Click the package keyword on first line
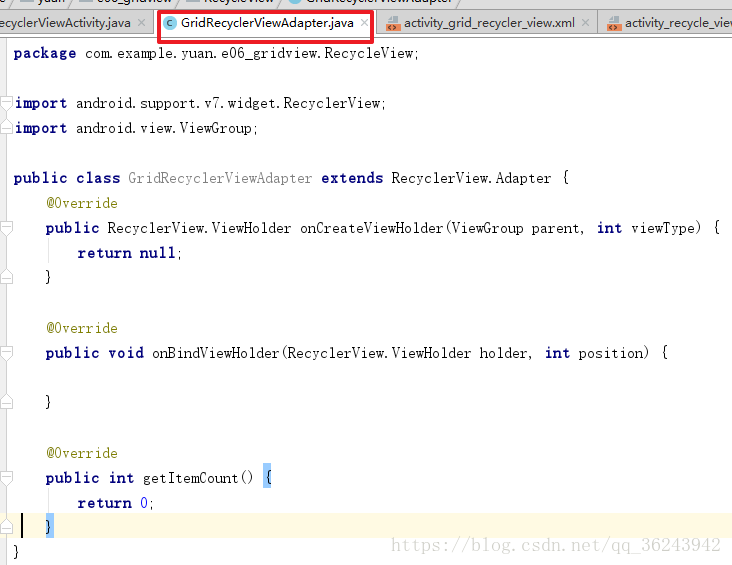 [44, 53]
